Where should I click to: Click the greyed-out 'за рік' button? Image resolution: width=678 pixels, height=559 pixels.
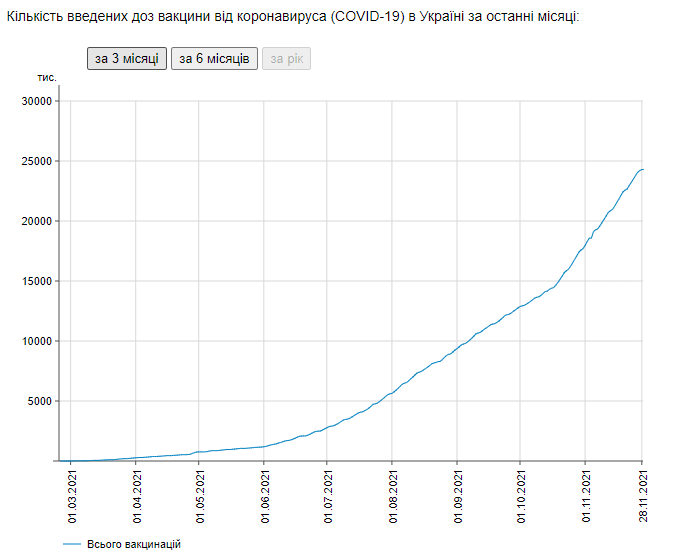click(286, 59)
